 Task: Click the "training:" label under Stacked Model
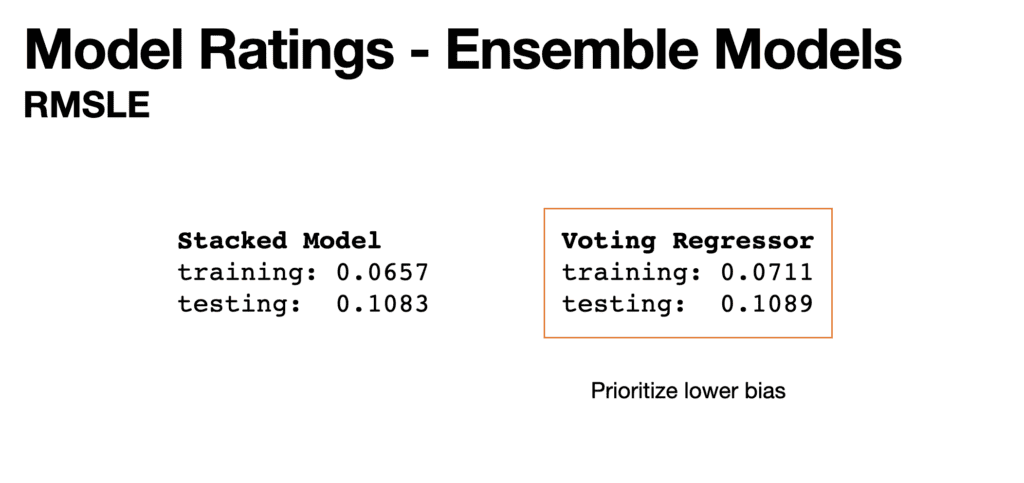pyautogui.click(x=234, y=272)
